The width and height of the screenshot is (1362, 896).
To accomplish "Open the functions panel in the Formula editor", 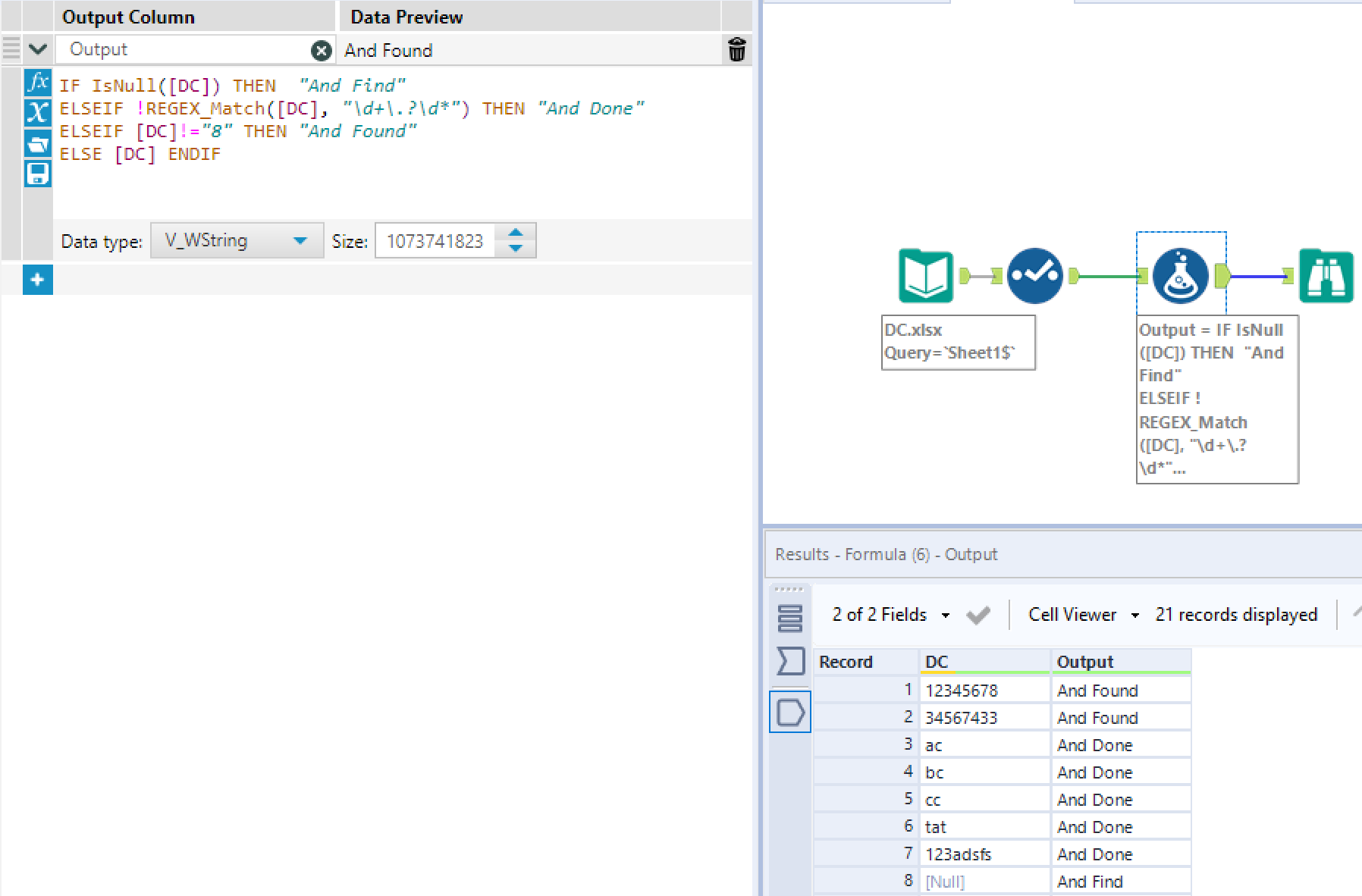I will click(x=37, y=85).
